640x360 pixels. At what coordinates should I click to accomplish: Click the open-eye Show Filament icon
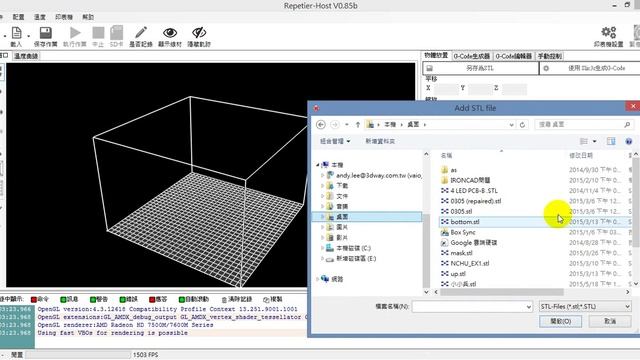(170, 33)
